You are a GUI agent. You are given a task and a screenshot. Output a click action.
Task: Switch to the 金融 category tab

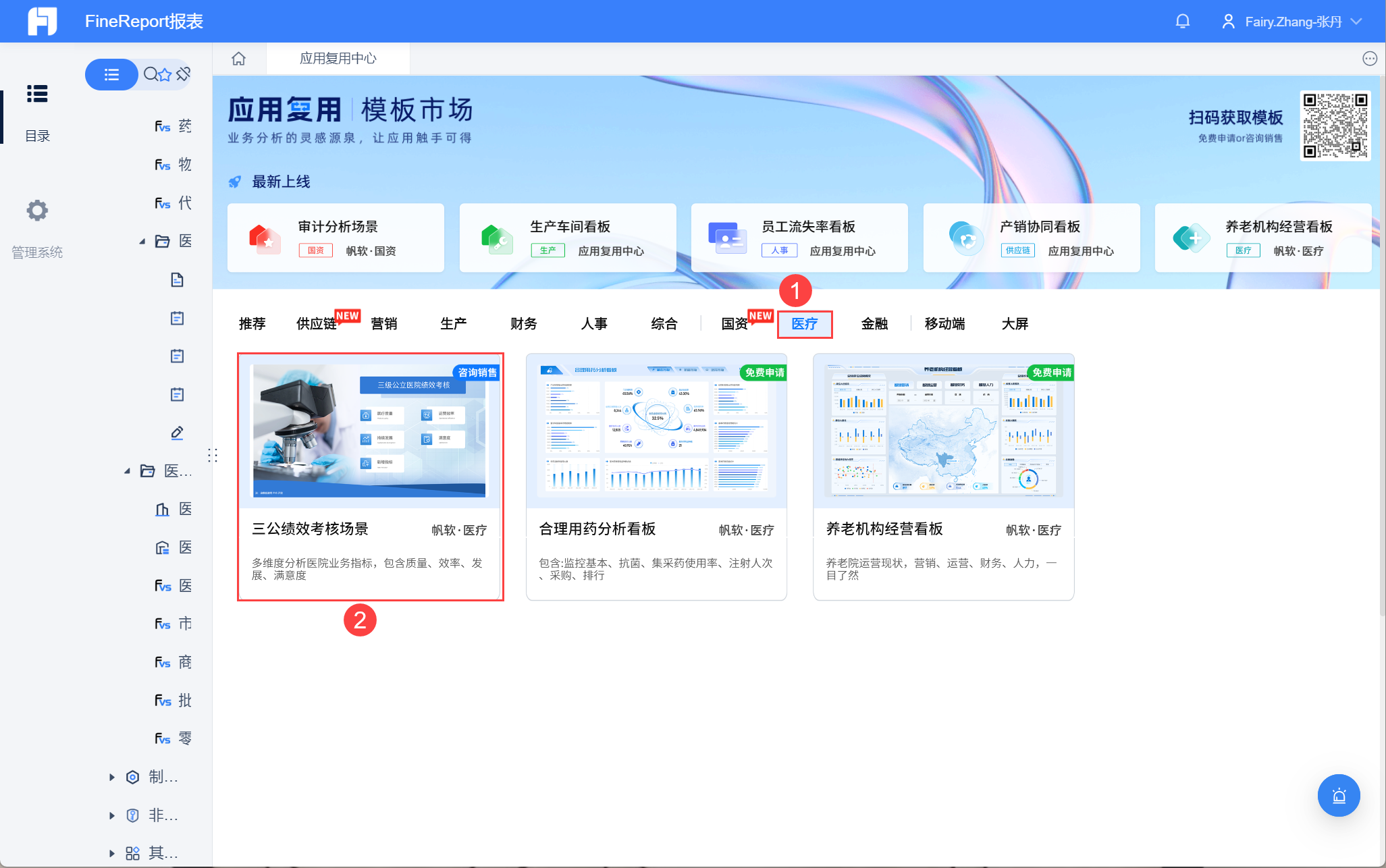coord(874,324)
